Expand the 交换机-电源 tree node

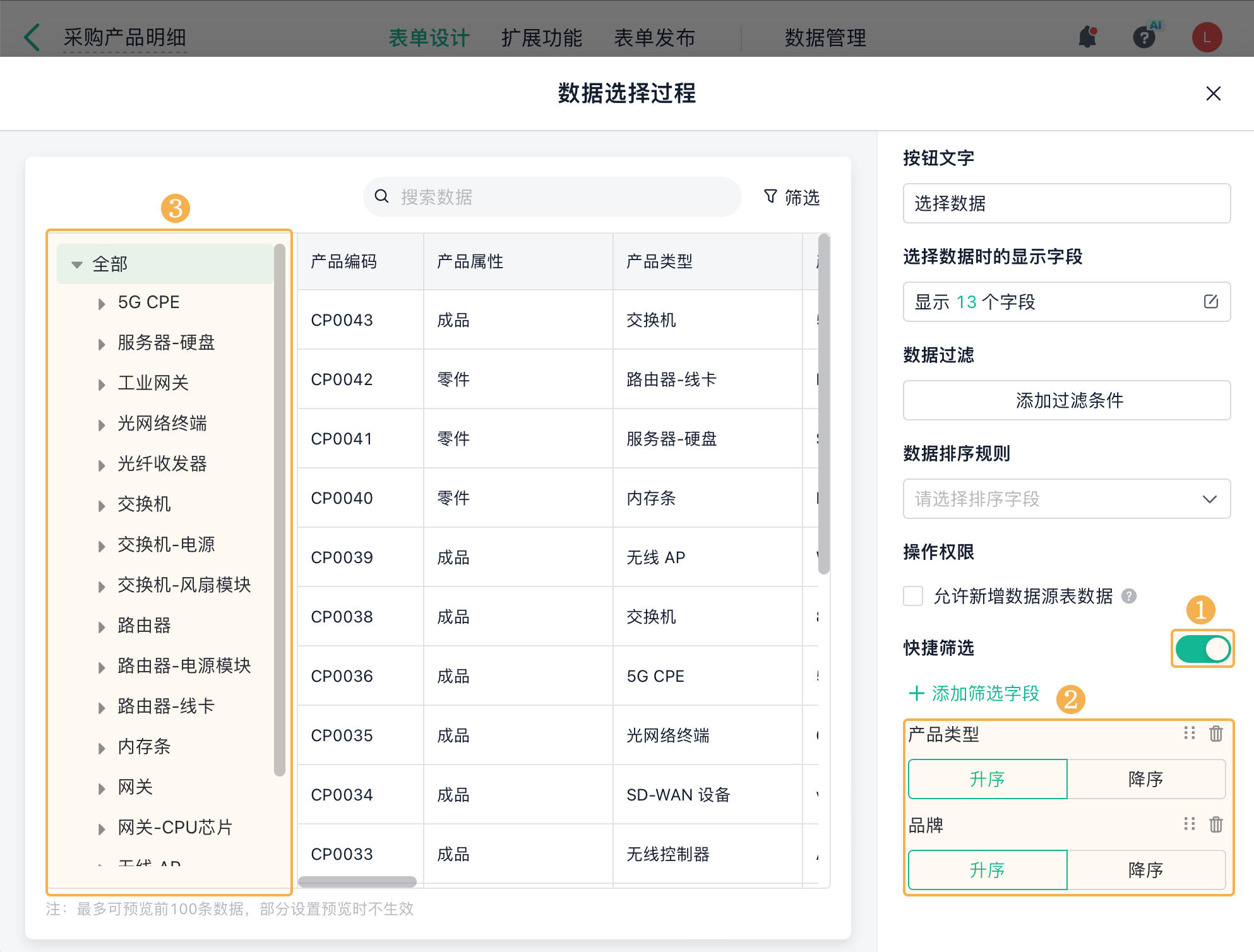point(102,546)
